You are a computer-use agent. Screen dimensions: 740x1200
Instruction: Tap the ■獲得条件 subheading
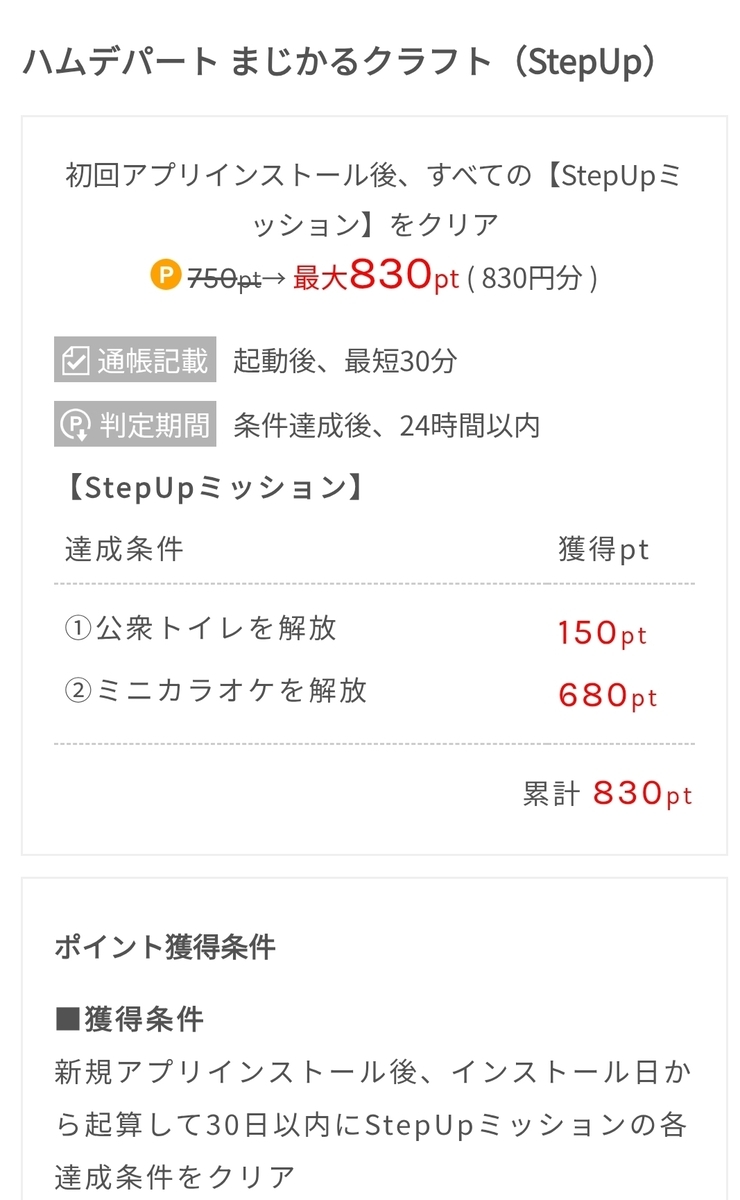click(129, 1019)
